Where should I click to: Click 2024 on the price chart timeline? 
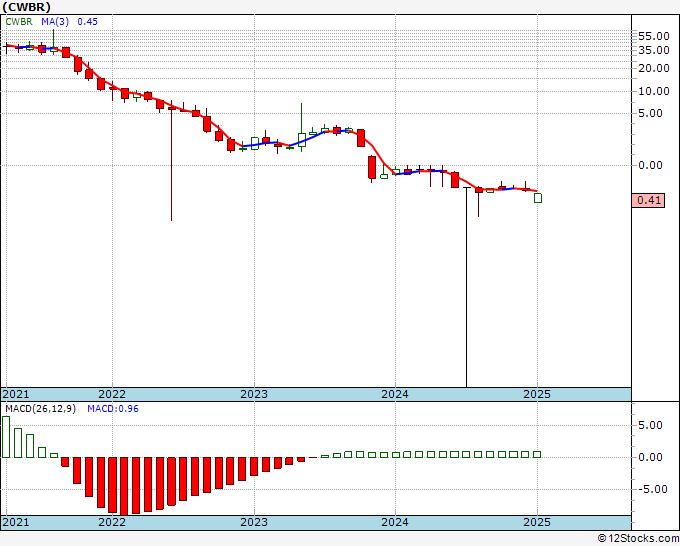coord(395,394)
